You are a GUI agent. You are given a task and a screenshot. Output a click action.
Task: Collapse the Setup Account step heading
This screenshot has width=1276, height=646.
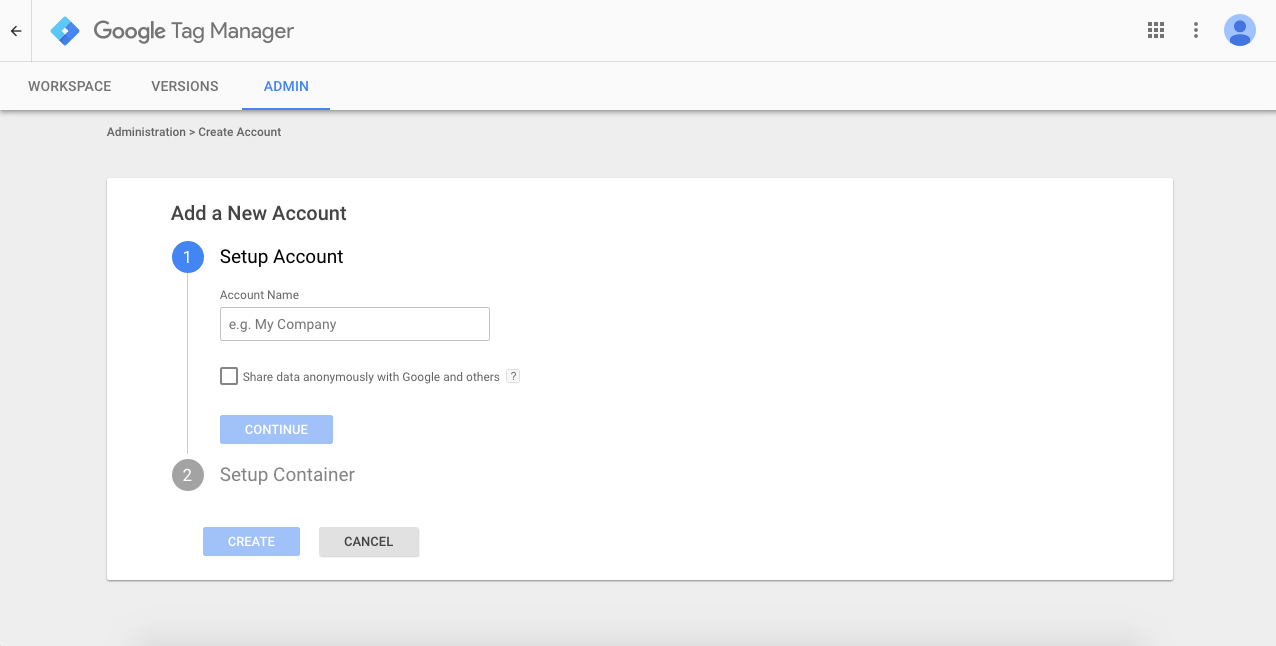[x=281, y=257]
